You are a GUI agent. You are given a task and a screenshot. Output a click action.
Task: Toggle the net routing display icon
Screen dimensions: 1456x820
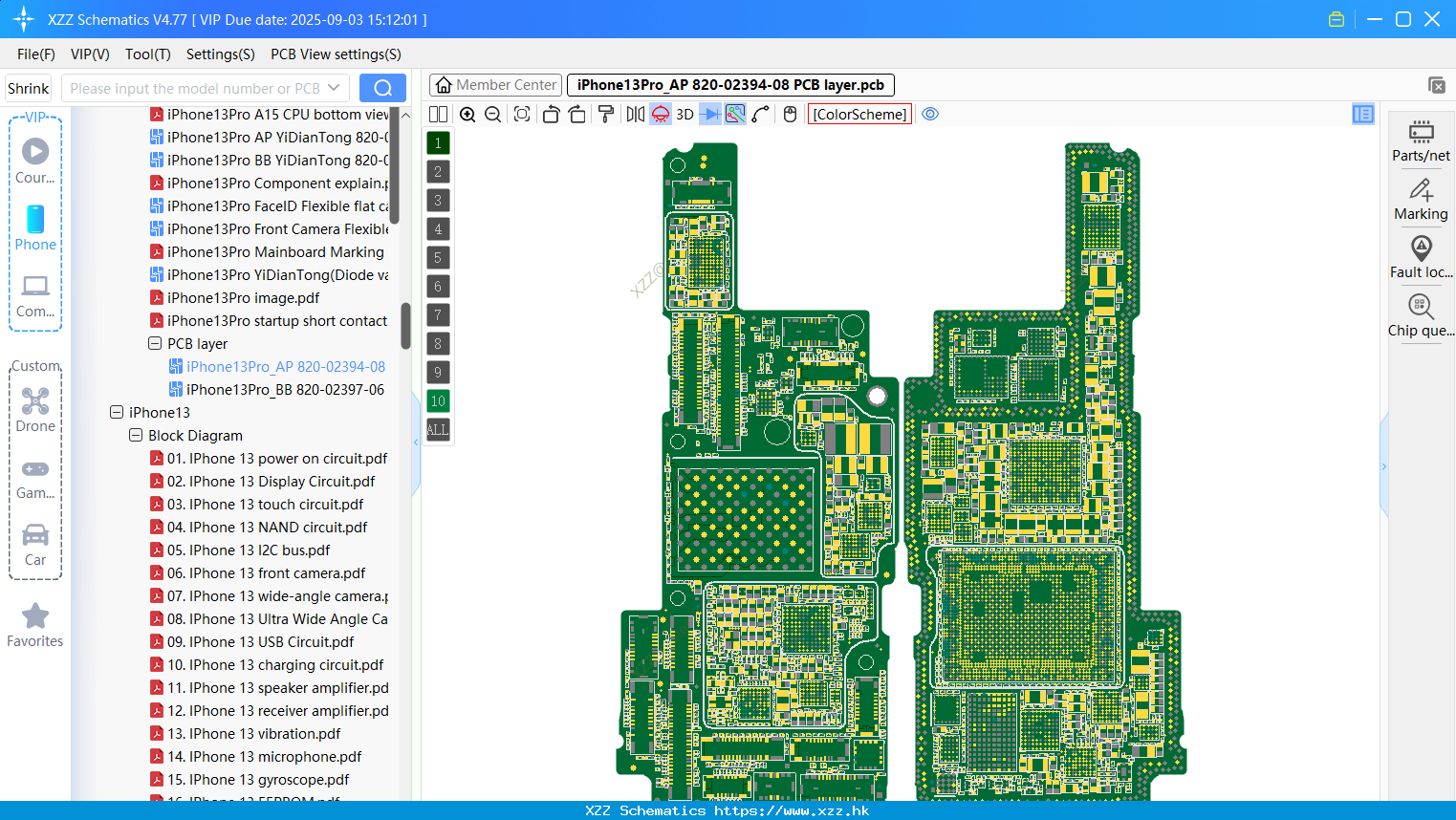pos(735,114)
